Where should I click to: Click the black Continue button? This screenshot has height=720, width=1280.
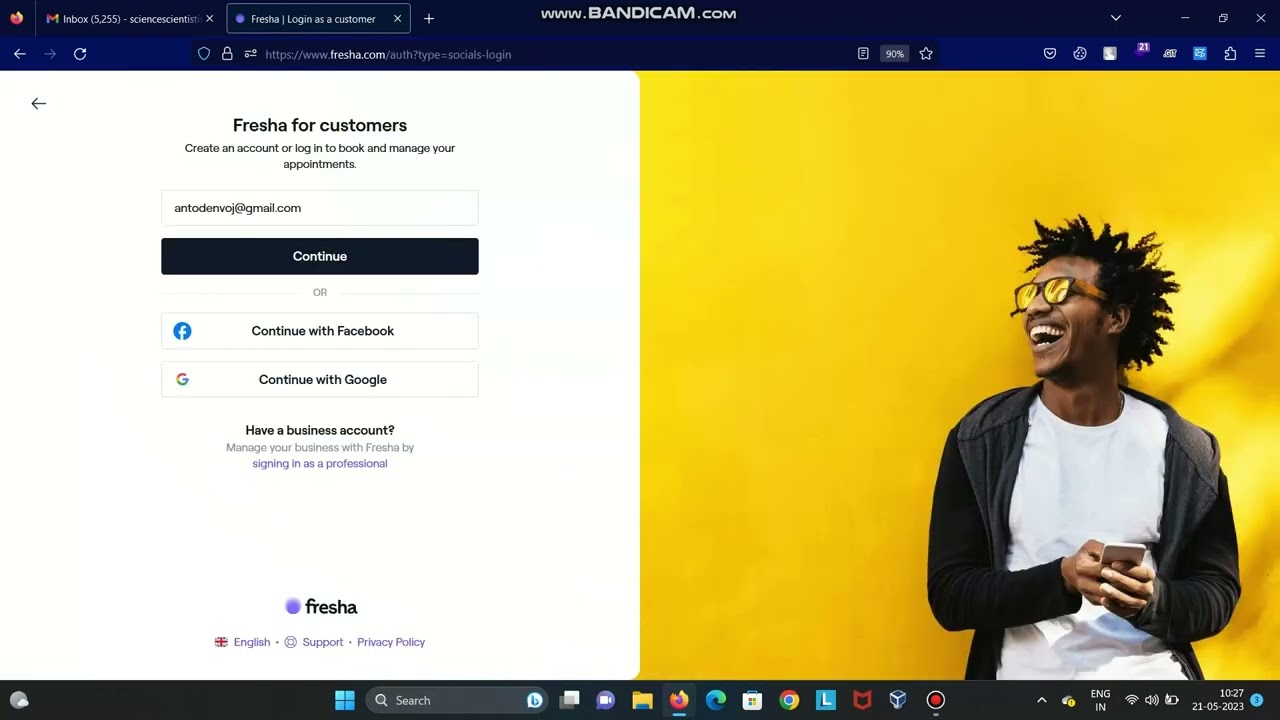[x=320, y=256]
